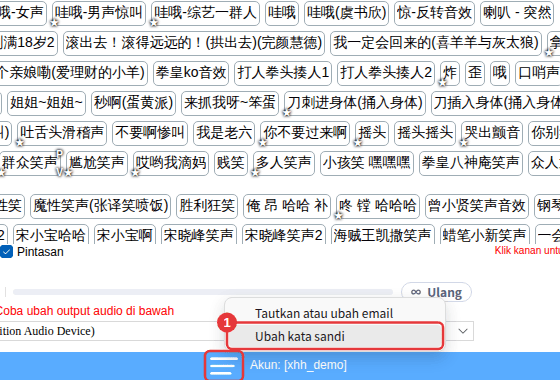
Task: Play the '蜡笔小新笑声' laugh
Action: click(485, 235)
